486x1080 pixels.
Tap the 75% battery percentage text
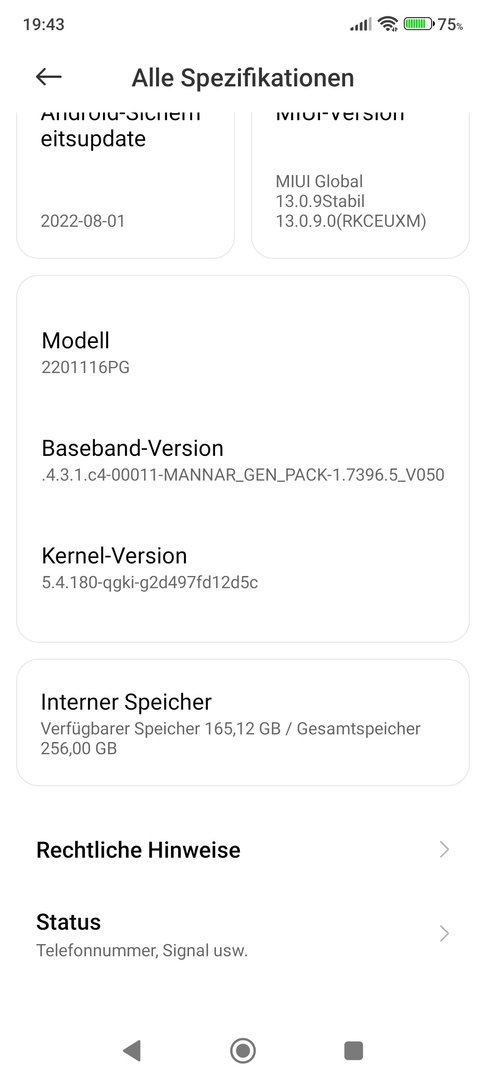[451, 24]
